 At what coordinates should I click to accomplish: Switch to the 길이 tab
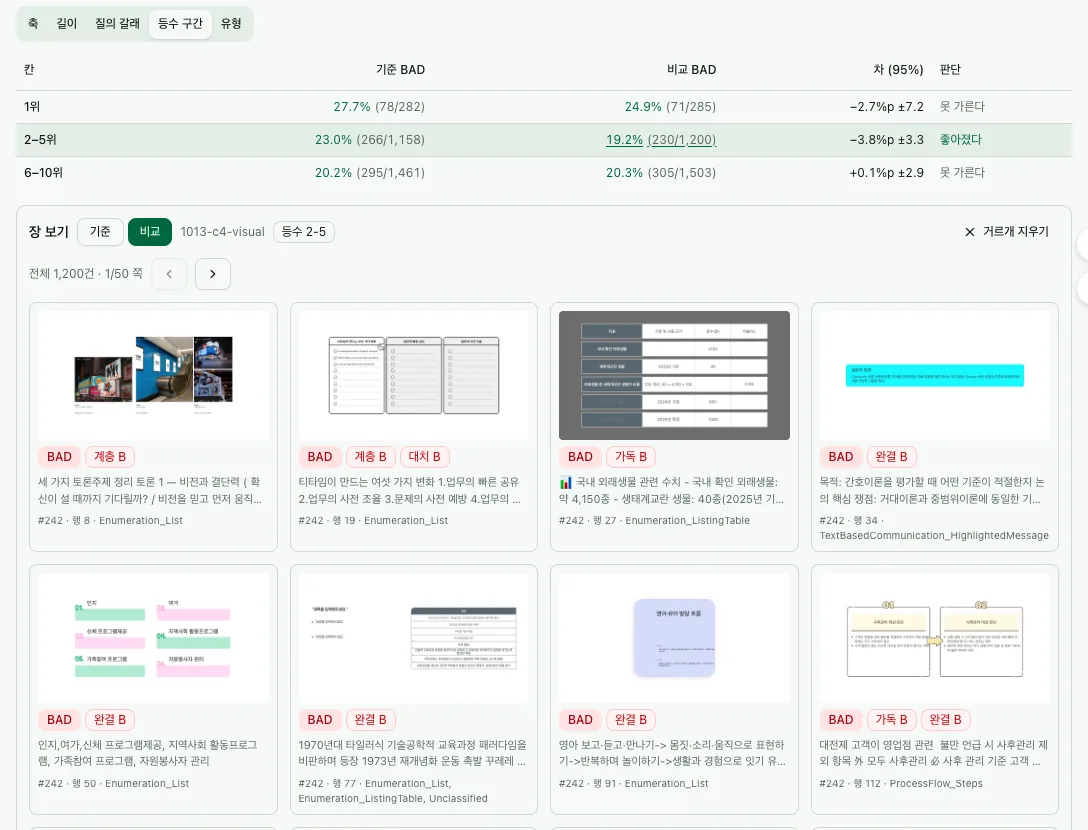pos(67,24)
